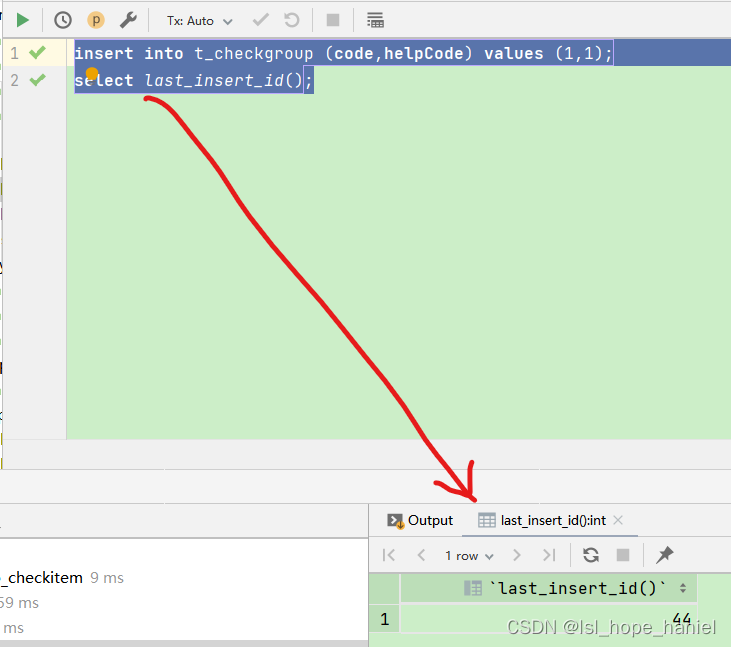
Task: Open the query history clock icon
Action: [x=62, y=20]
